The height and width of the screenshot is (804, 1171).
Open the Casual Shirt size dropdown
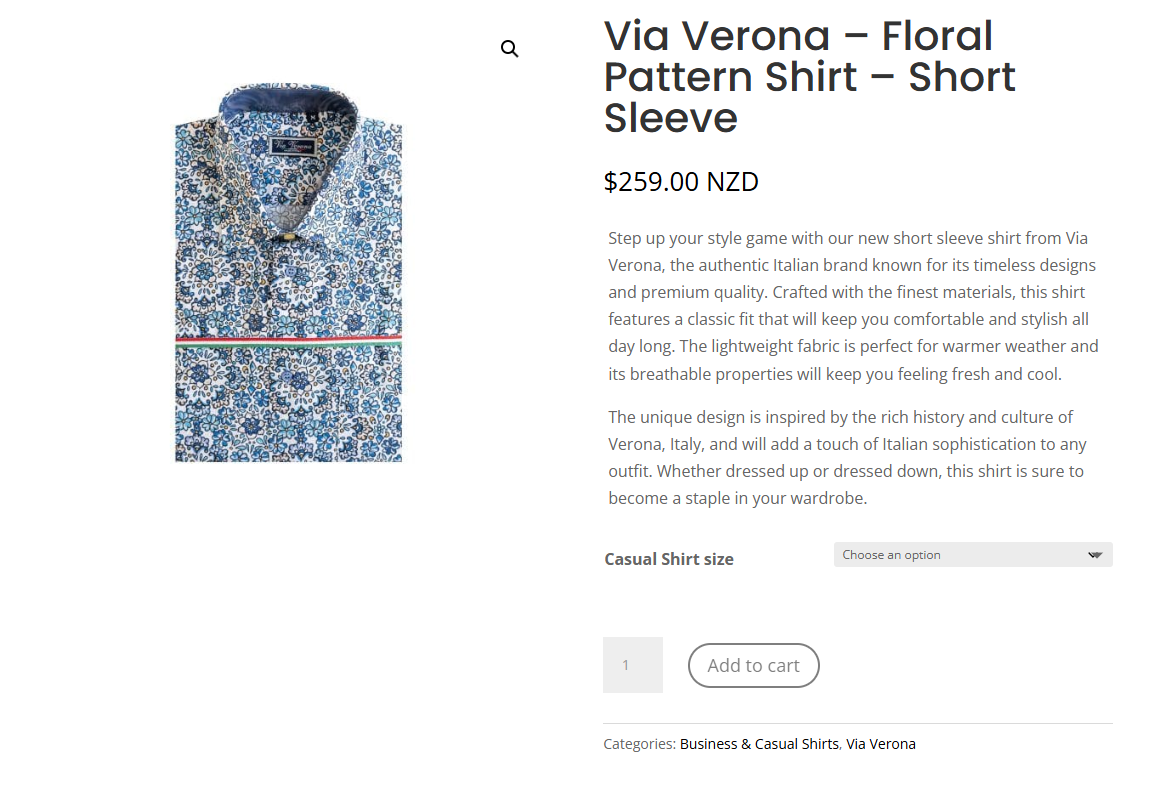tap(972, 555)
